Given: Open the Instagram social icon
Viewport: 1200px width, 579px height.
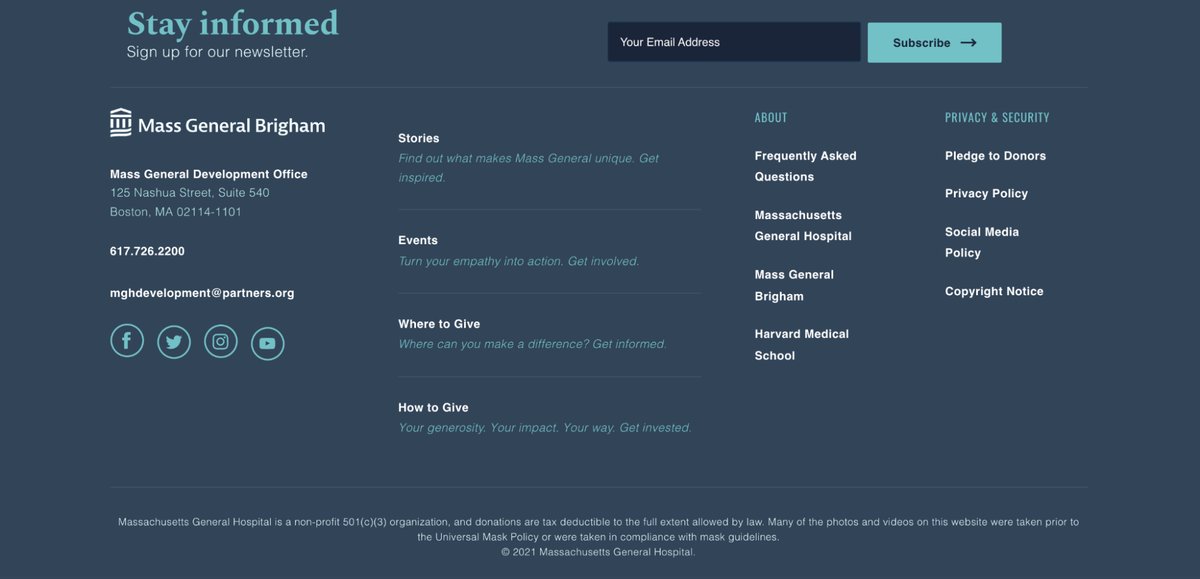Looking at the screenshot, I should (221, 342).
